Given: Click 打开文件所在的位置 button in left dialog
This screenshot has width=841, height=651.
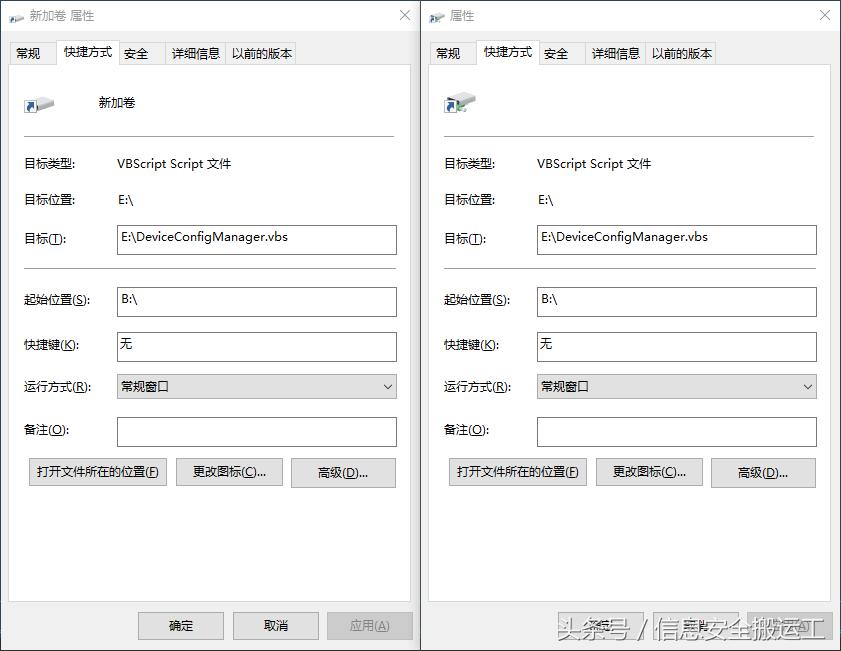Looking at the screenshot, I should 97,472.
